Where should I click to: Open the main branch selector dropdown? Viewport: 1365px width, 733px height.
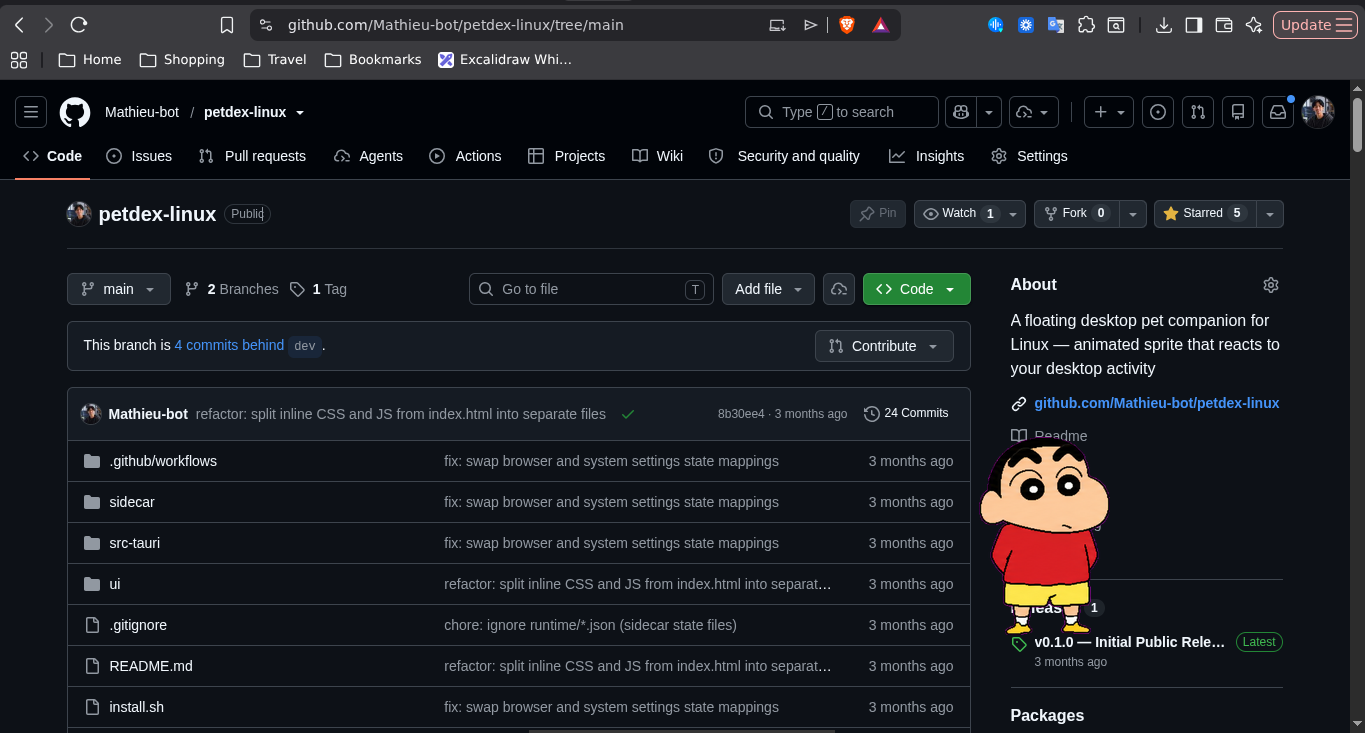click(119, 289)
